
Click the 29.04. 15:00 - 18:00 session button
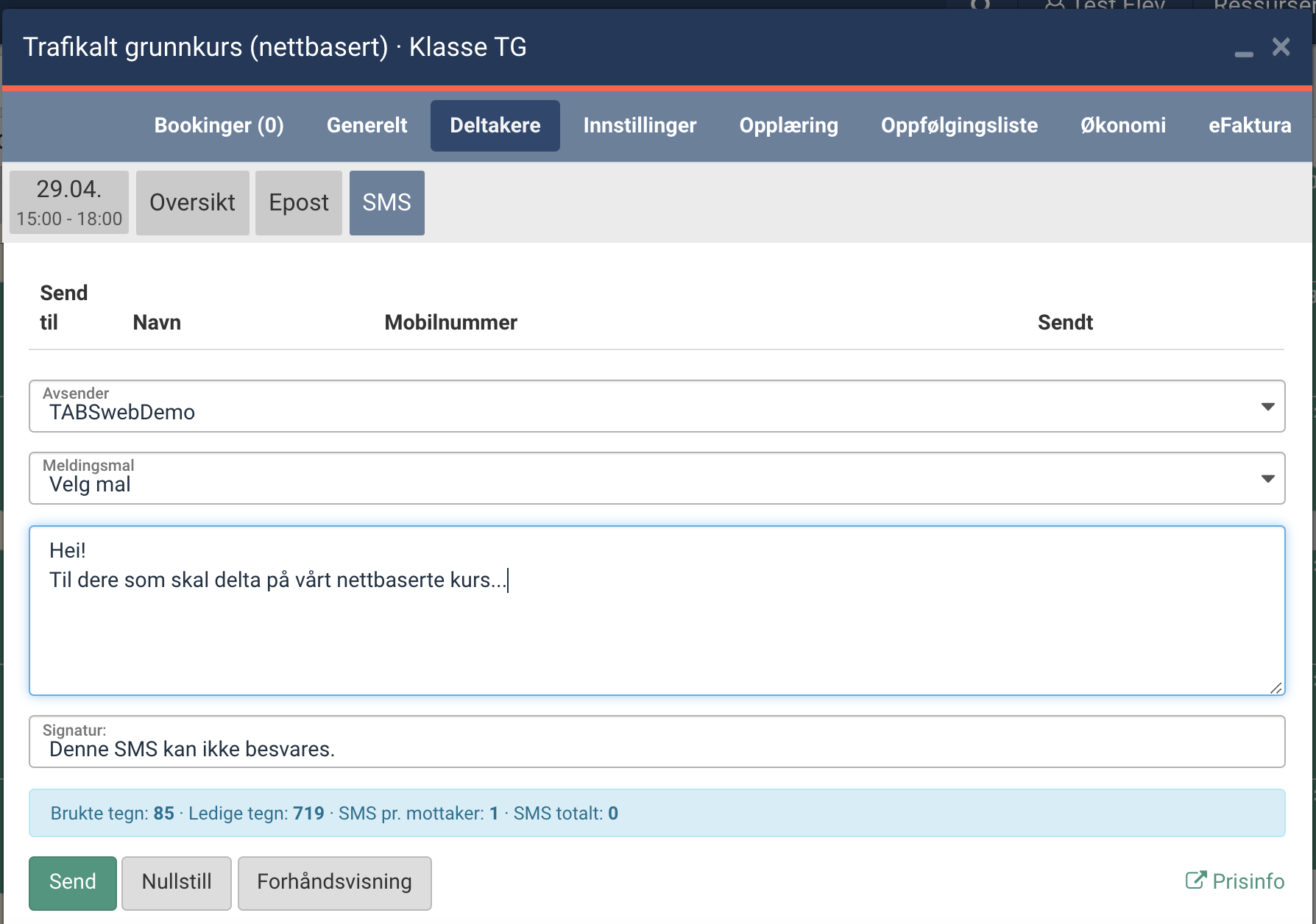pos(69,203)
